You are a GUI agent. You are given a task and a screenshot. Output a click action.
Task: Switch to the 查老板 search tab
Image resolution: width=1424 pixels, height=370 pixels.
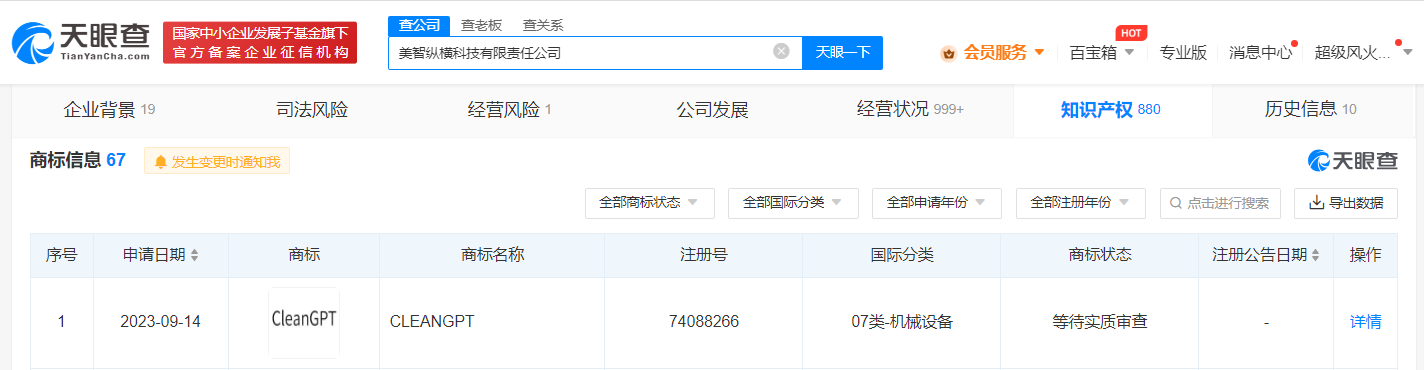[x=482, y=25]
